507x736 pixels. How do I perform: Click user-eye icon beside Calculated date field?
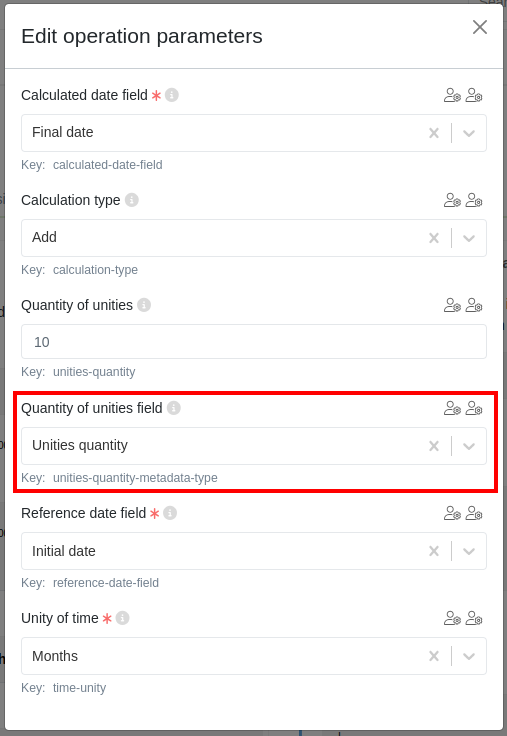point(453,95)
